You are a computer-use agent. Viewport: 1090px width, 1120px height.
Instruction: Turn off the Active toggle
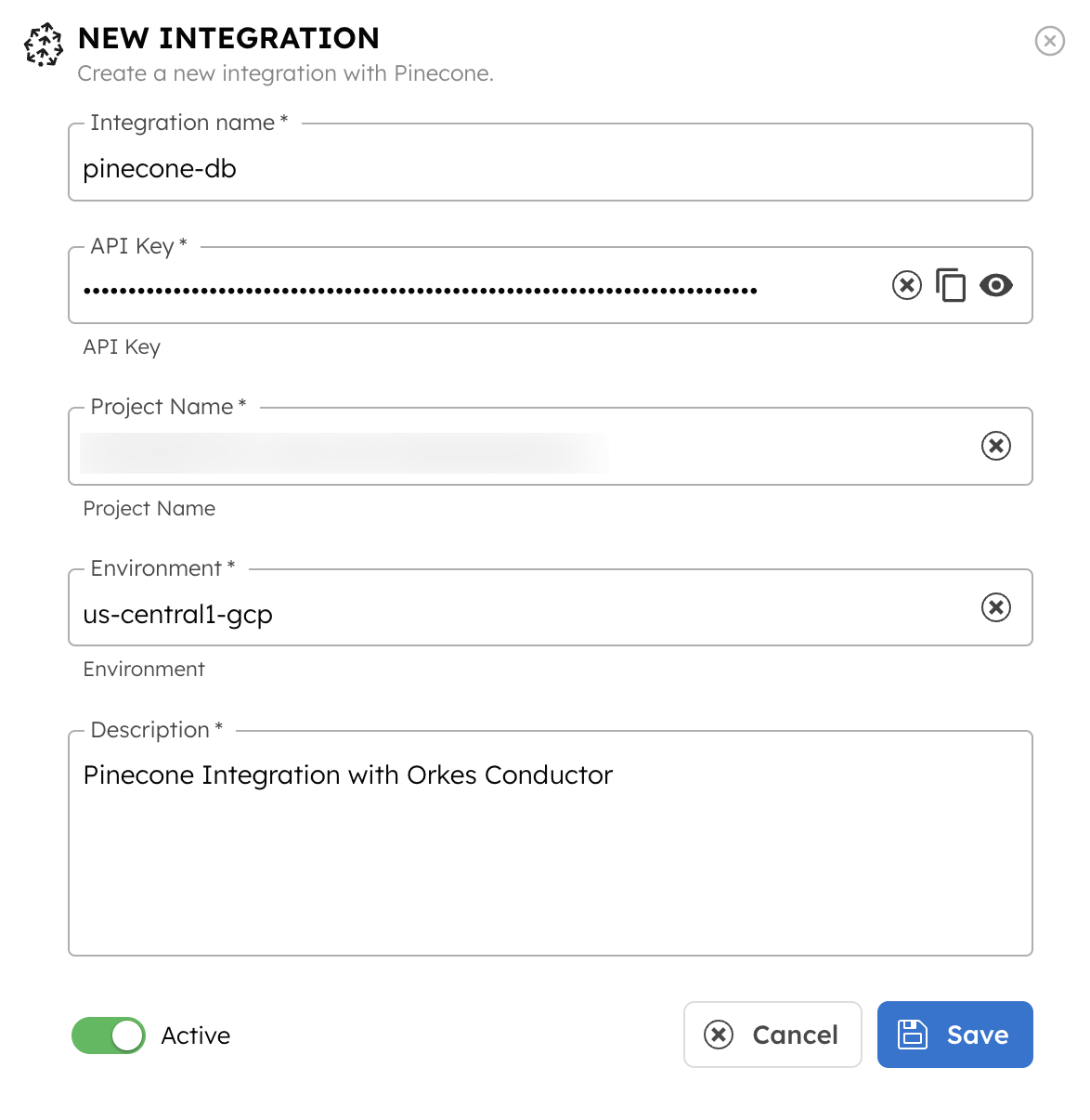click(x=109, y=1035)
